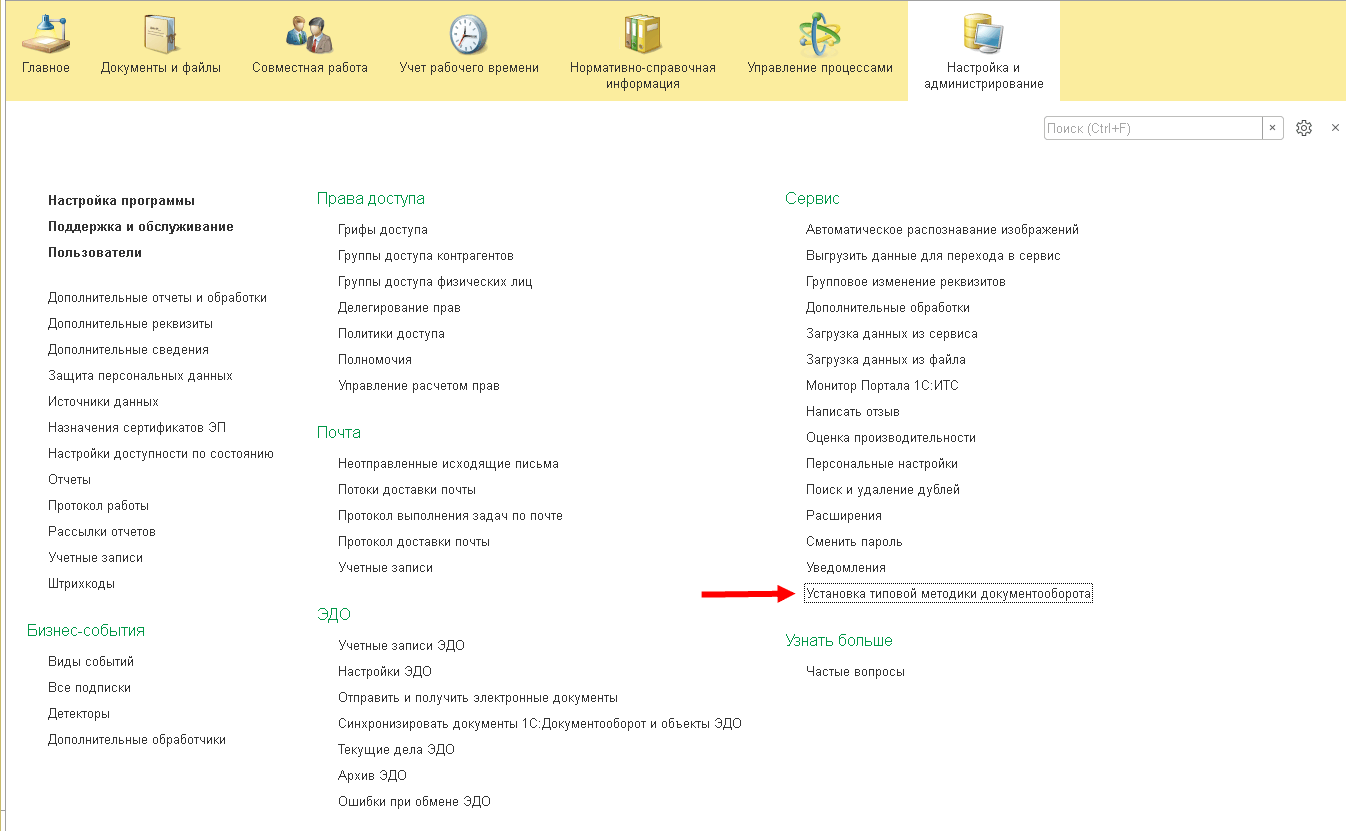Open Штрихкоды
This screenshot has height=831, width=1346.
[x=81, y=584]
